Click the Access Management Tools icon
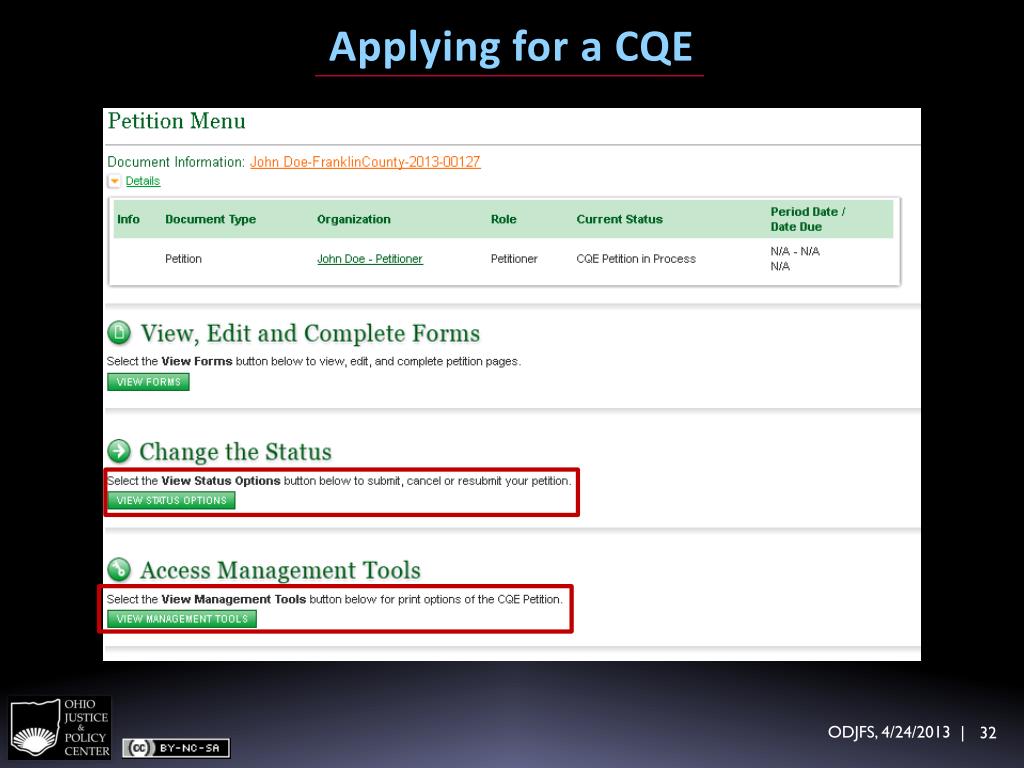1024x768 pixels. [x=119, y=569]
